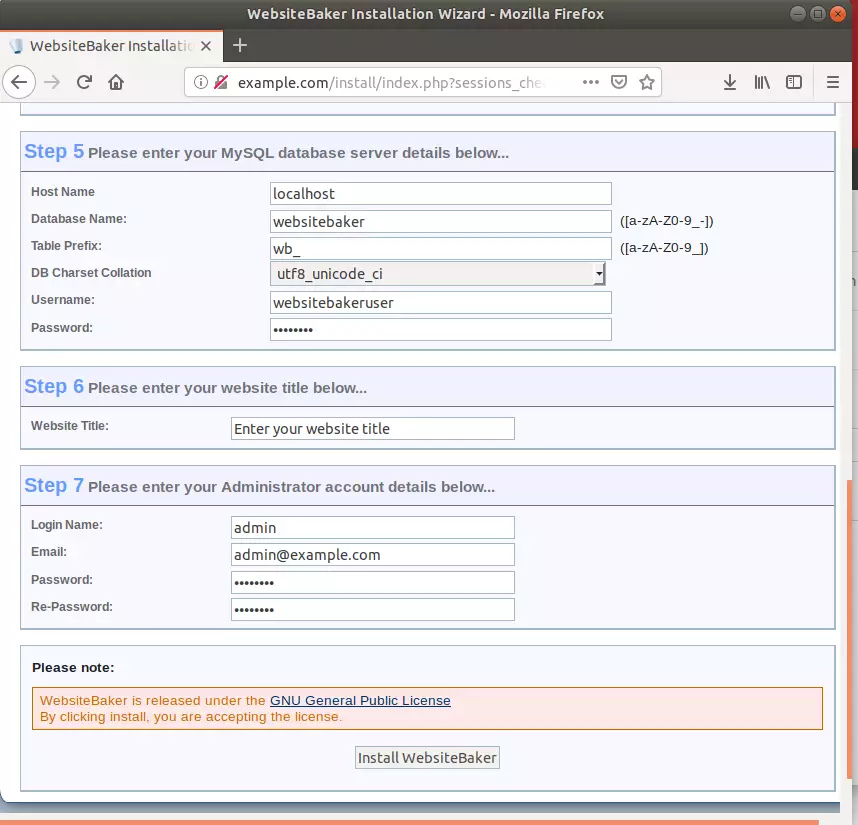The width and height of the screenshot is (858, 825).
Task: Click the Re-Password field
Action: tap(373, 609)
